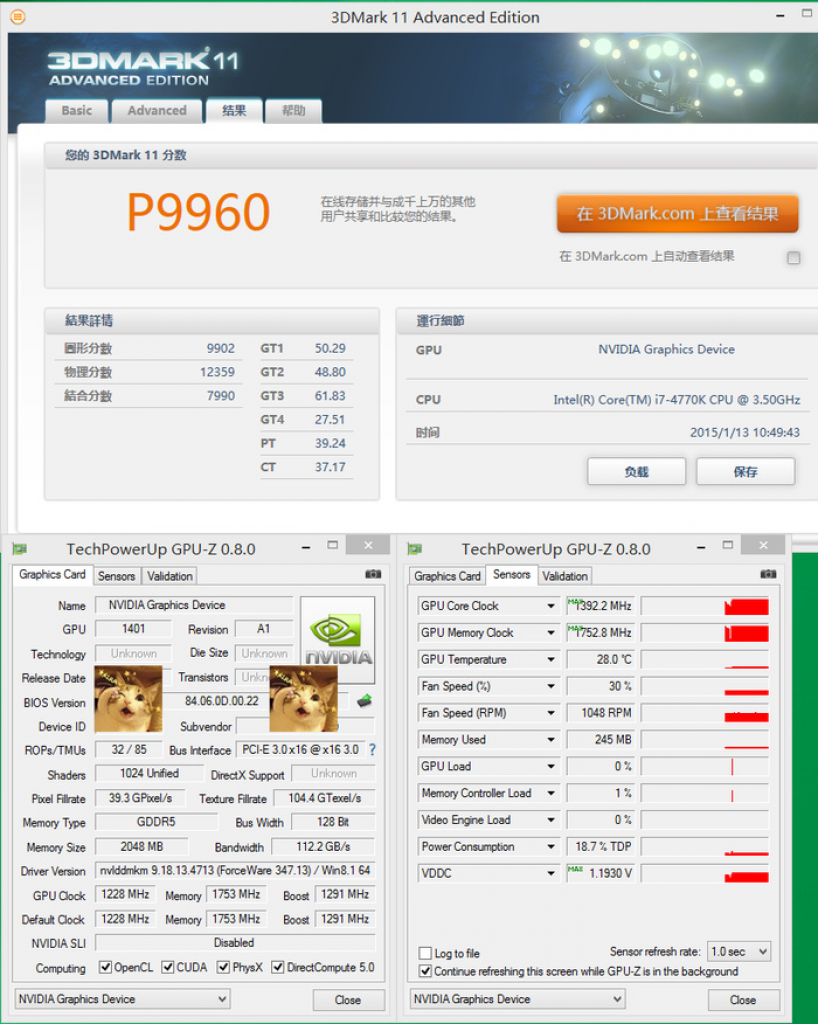Click the question mark icon beside Bus Interface
The width and height of the screenshot is (818, 1024).
[372, 750]
